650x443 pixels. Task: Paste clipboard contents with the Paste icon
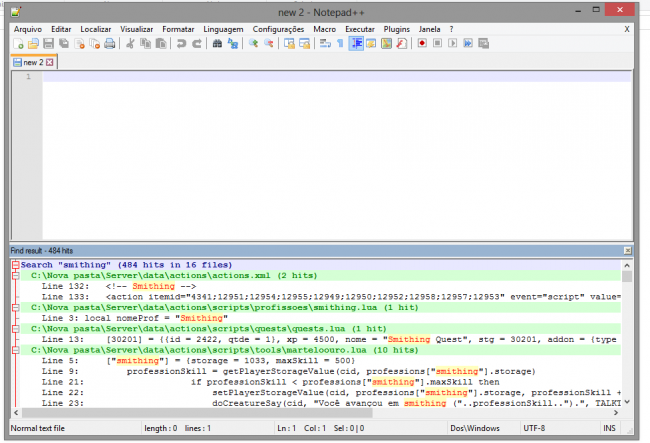pyautogui.click(x=161, y=44)
